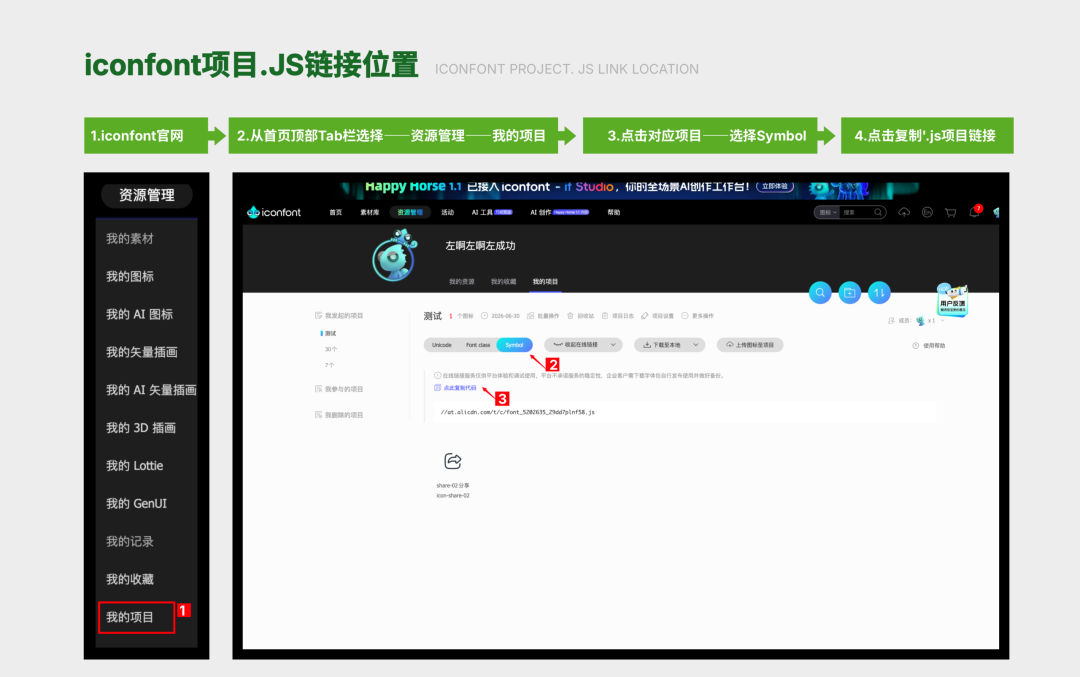The image size is (1080, 677).
Task: Click the iconfont logo
Action: [x=274, y=212]
